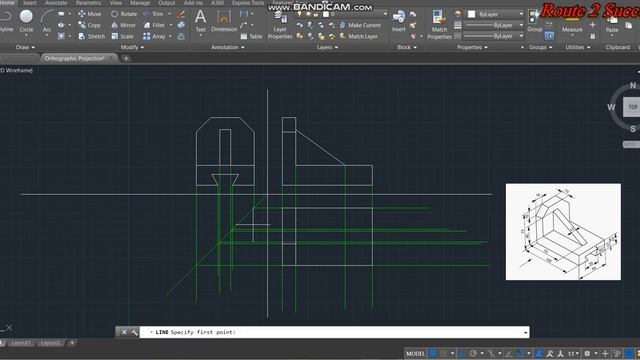
Task: Expand the Properties panel dropdown
Action: pos(472,47)
